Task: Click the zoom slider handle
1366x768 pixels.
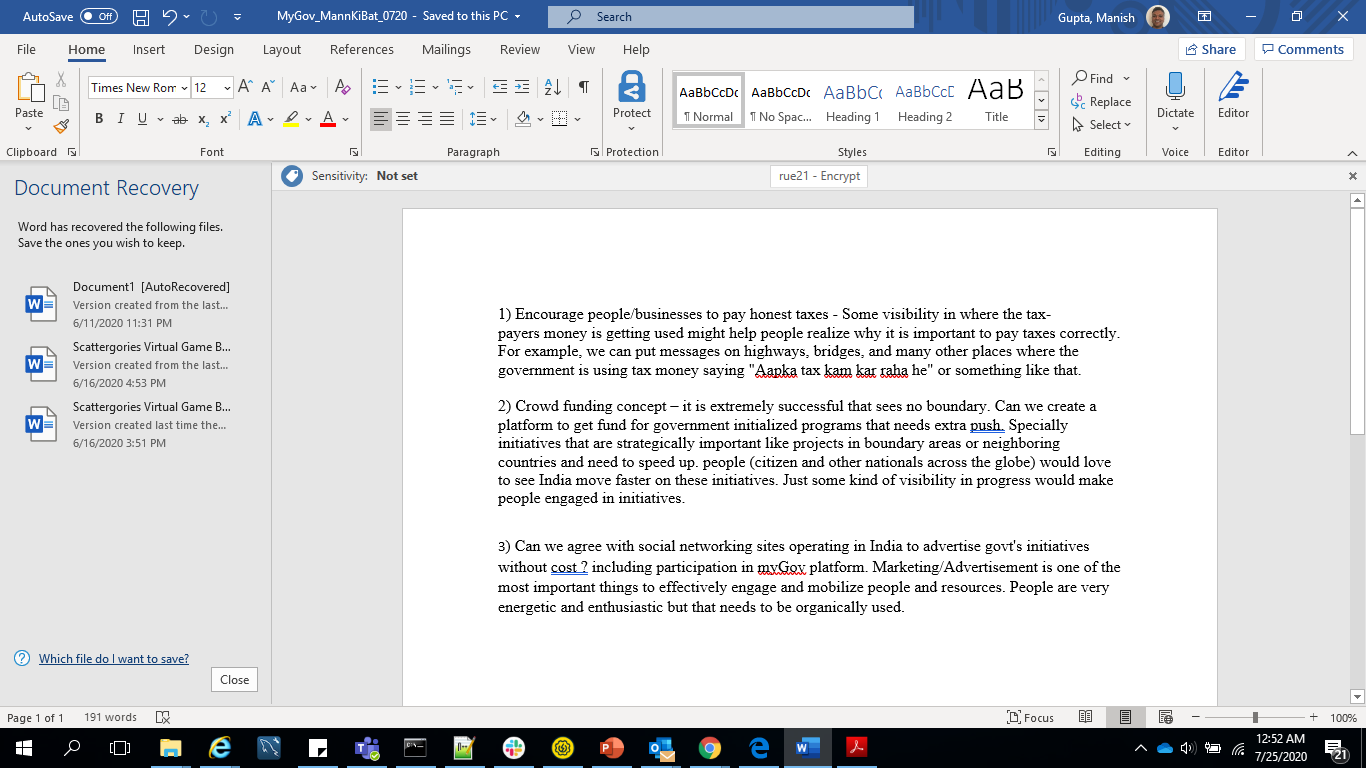Action: coord(1255,718)
